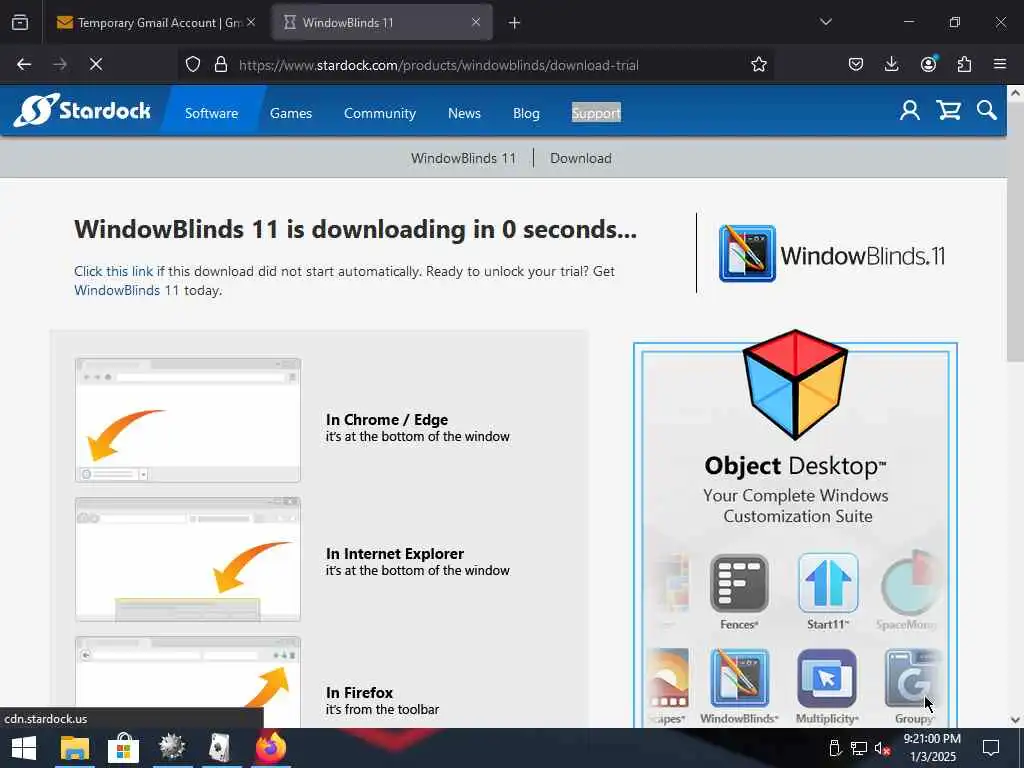List all tabs dropdown arrow
Screen dimensions: 1024x768
pos(826,22)
